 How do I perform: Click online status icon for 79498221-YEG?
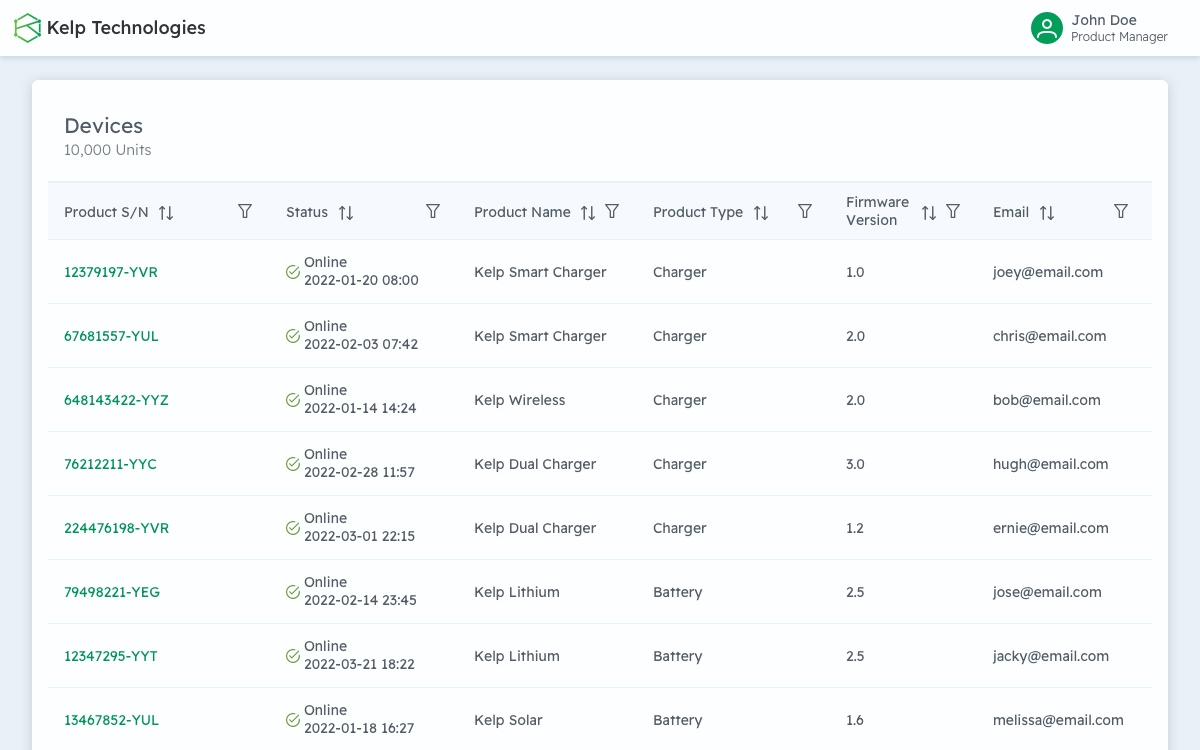click(293, 592)
